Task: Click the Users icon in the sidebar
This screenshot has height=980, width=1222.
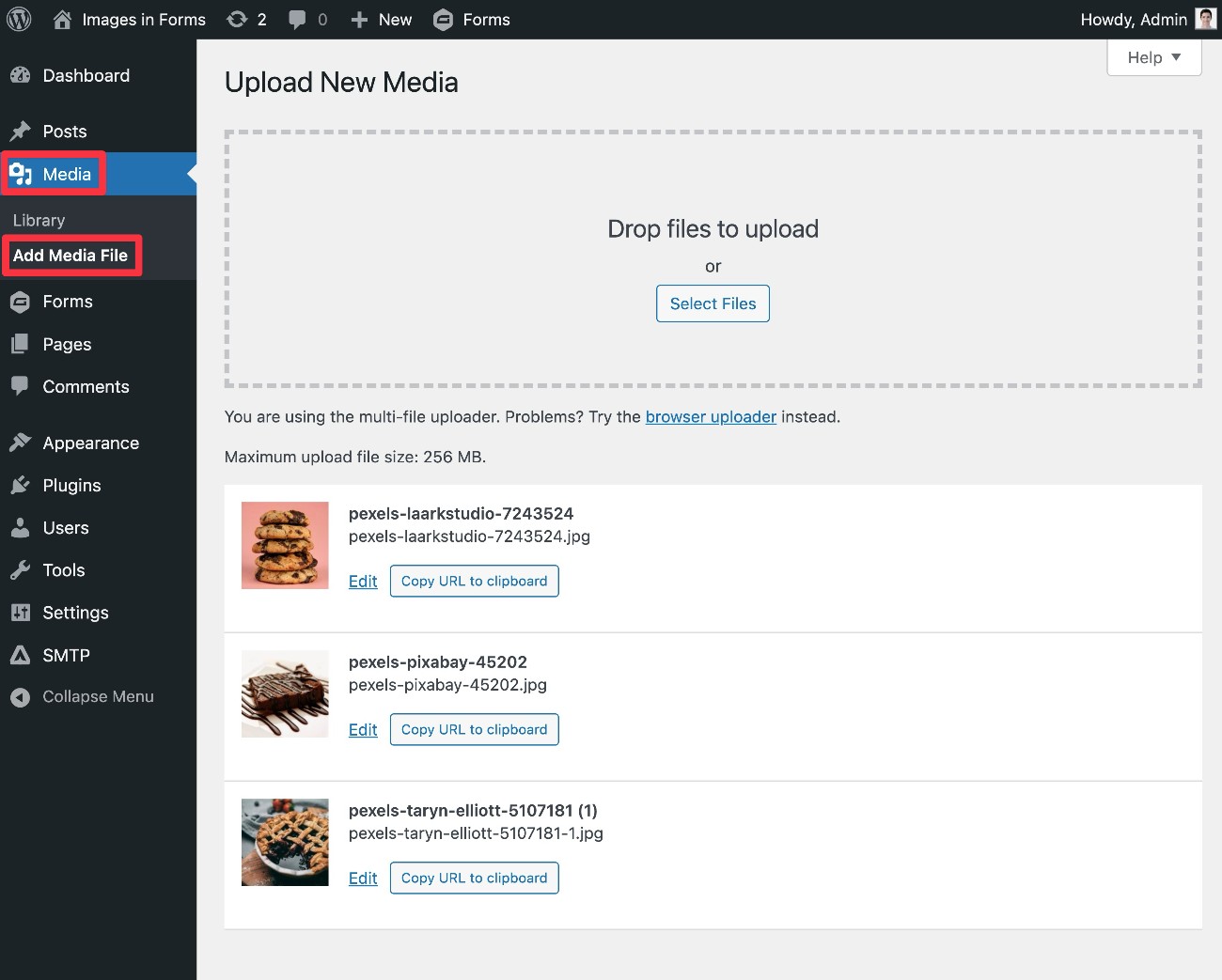Action: (21, 527)
